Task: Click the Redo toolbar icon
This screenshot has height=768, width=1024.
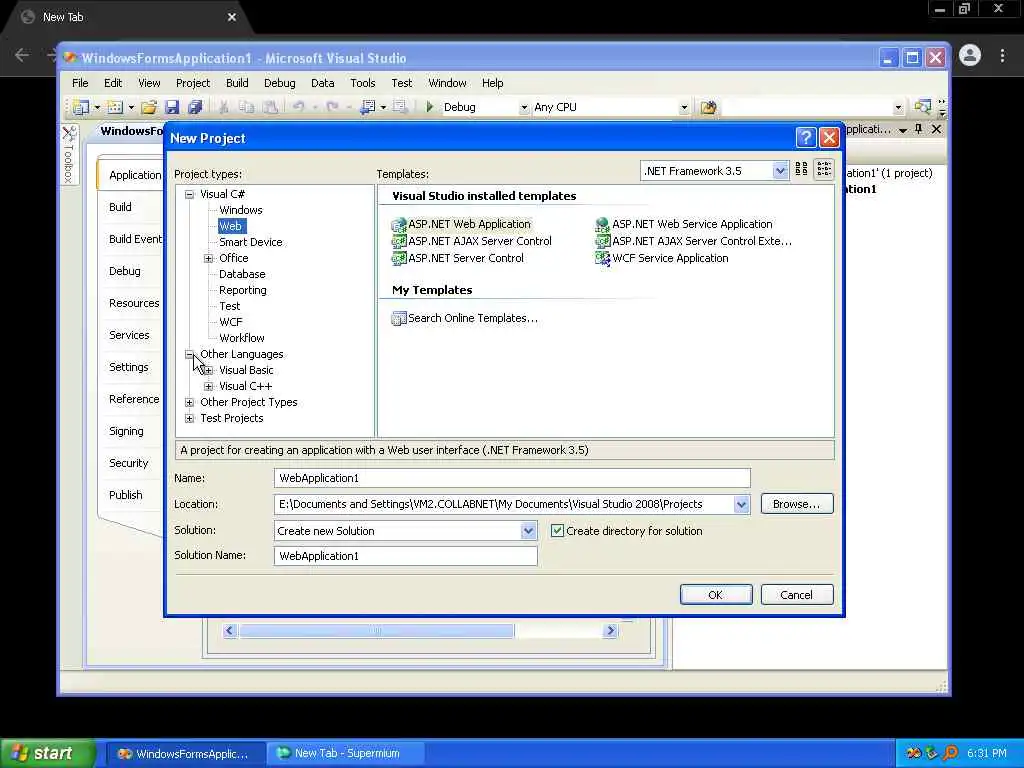Action: point(332,107)
